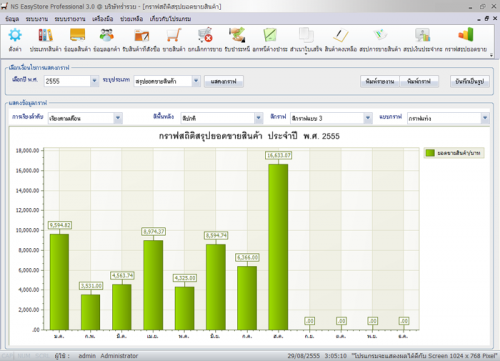Click the บันทึกเป็นรูป save as image button
Viewport: 500px width, 361px height.
(470, 81)
